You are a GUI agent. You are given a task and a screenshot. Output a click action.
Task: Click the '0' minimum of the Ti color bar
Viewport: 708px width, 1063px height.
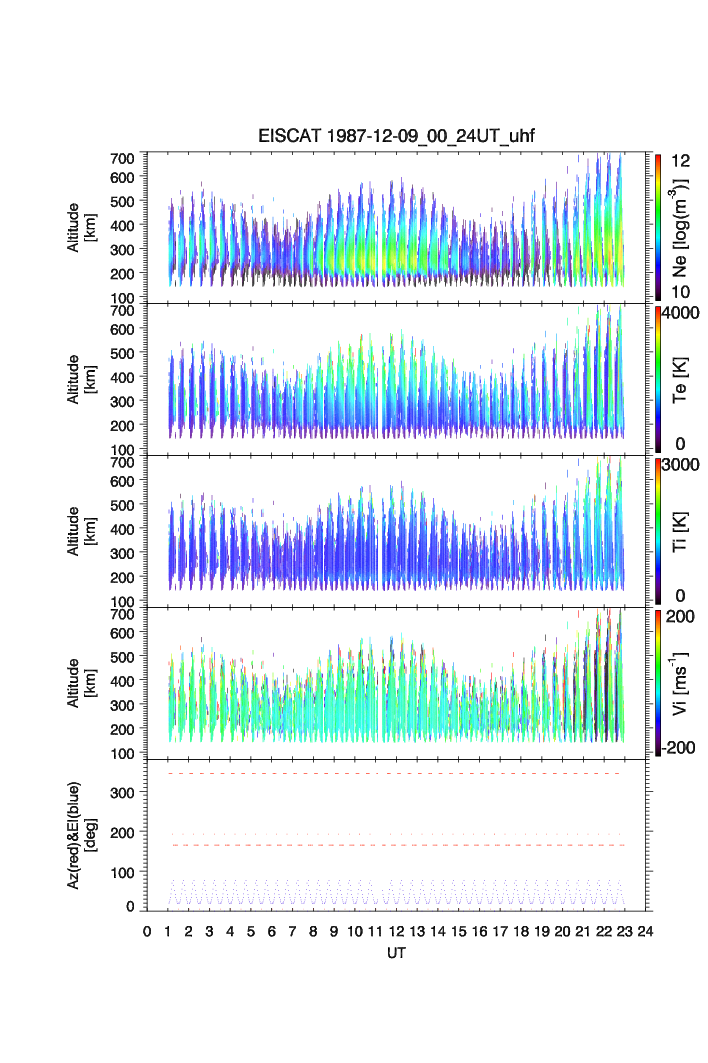tap(680, 596)
